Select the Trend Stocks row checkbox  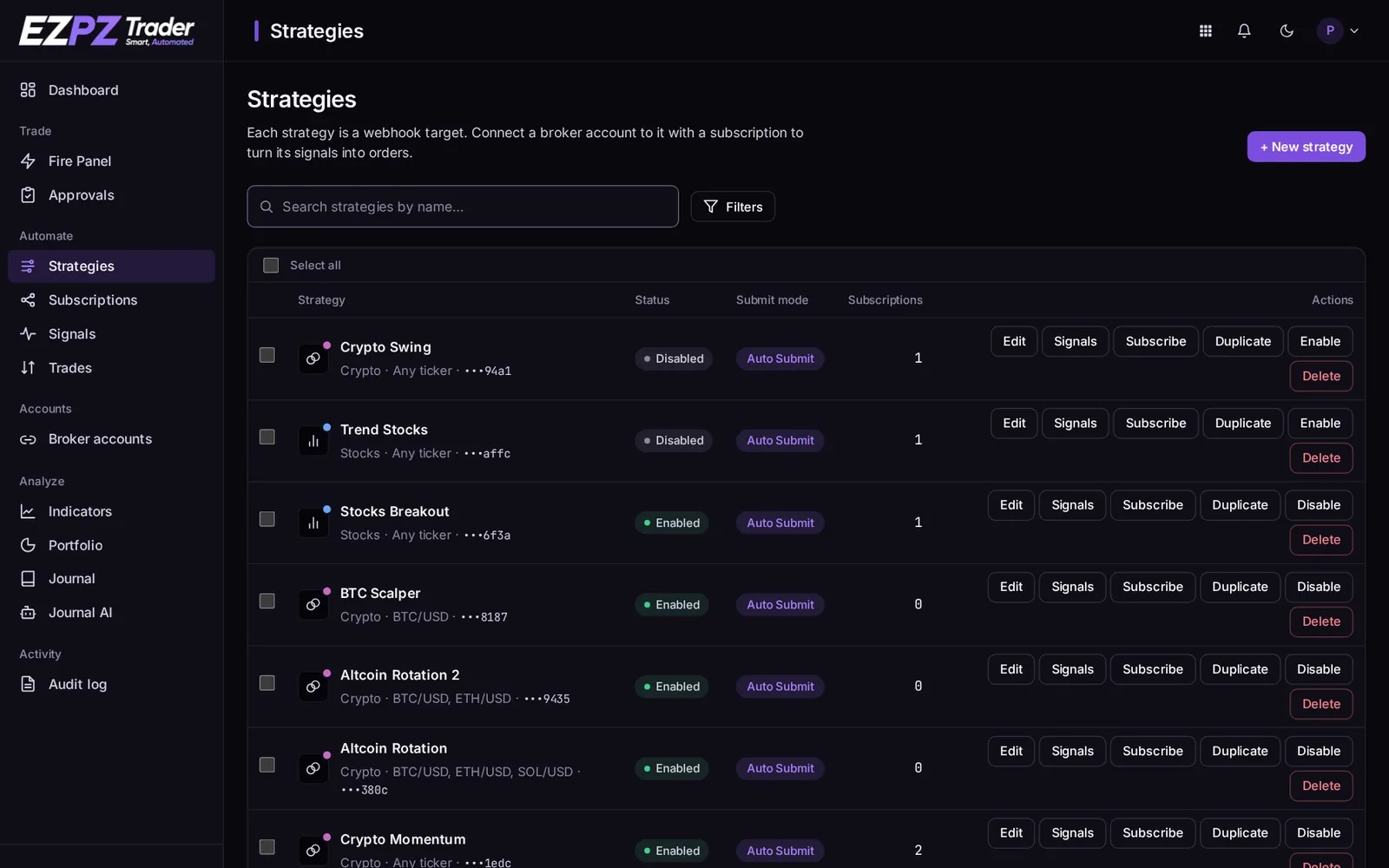click(267, 437)
